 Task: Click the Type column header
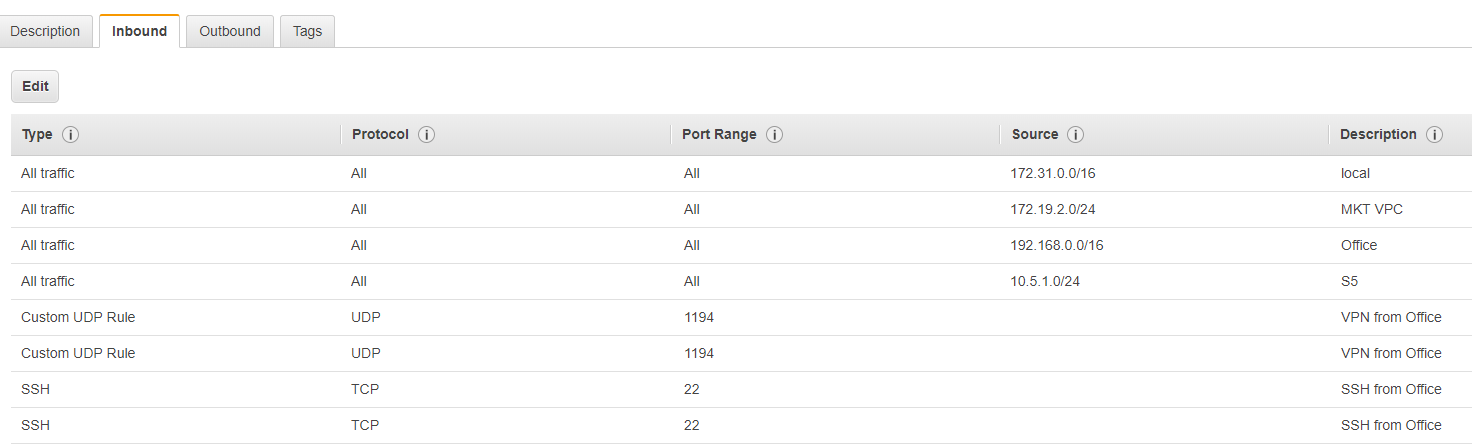(37, 135)
